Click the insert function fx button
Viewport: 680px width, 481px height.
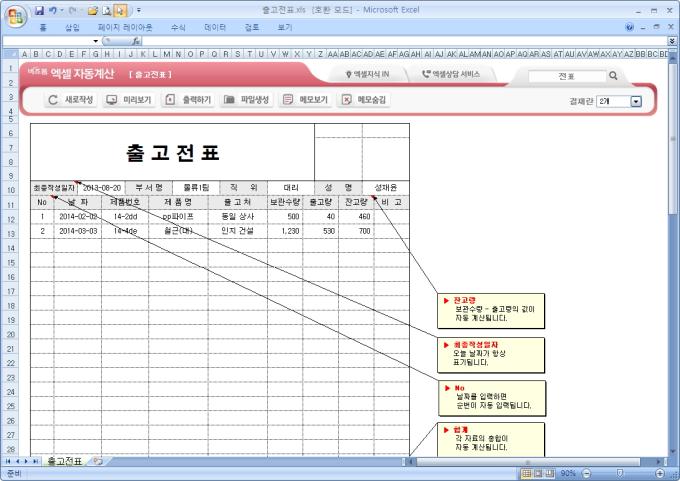pos(136,41)
